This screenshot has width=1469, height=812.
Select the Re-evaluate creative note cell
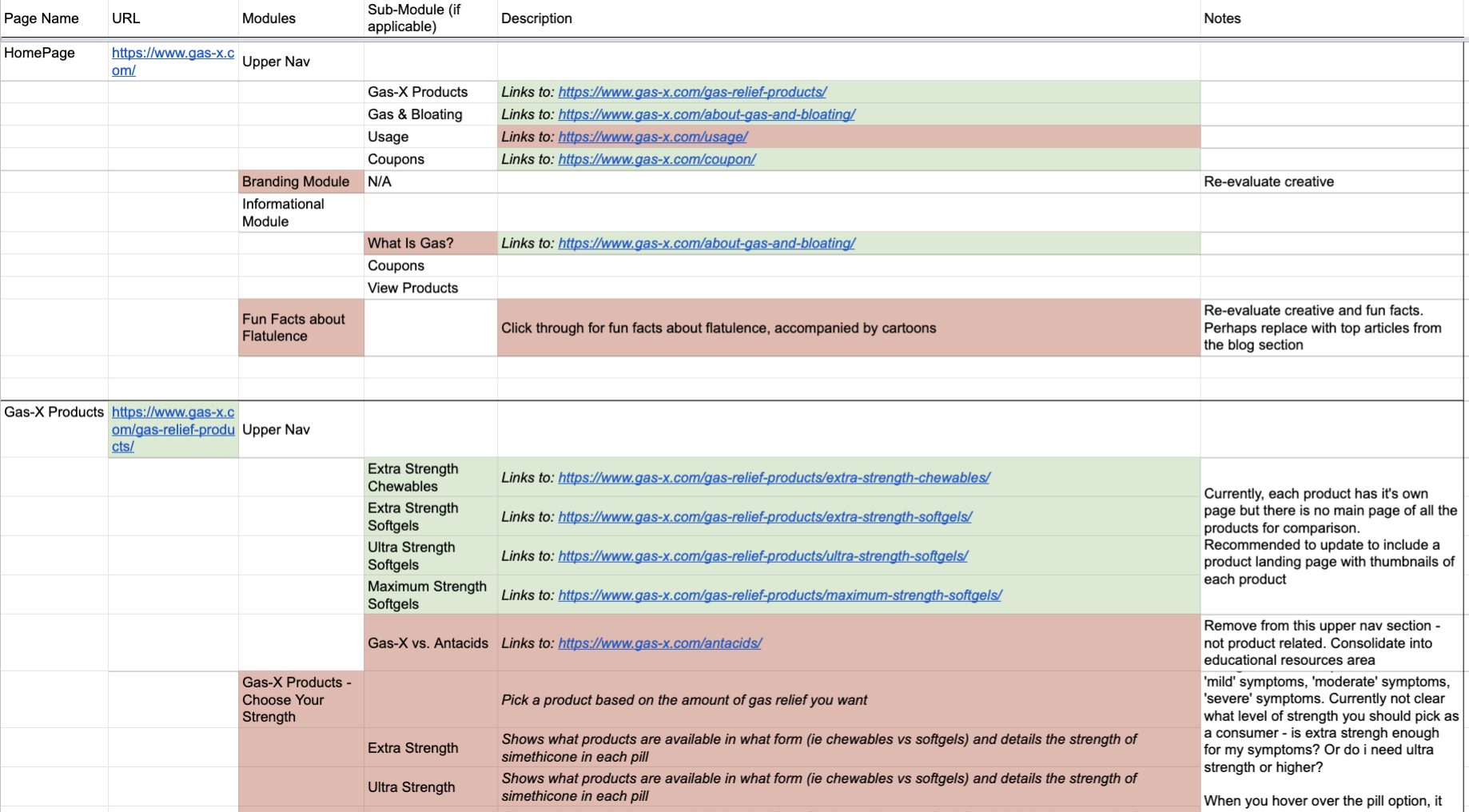(1333, 181)
